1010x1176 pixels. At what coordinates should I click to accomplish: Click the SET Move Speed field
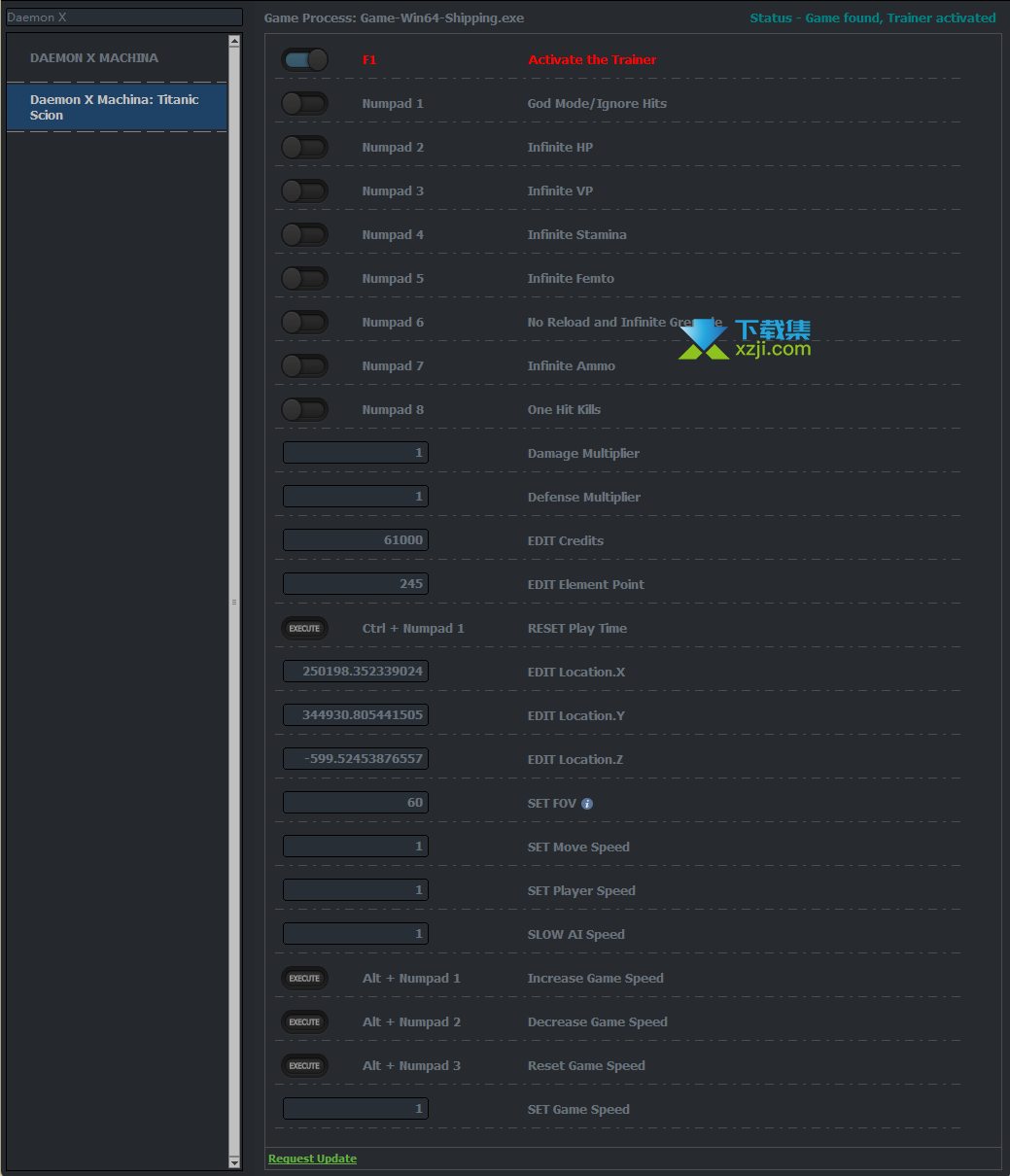tap(356, 847)
